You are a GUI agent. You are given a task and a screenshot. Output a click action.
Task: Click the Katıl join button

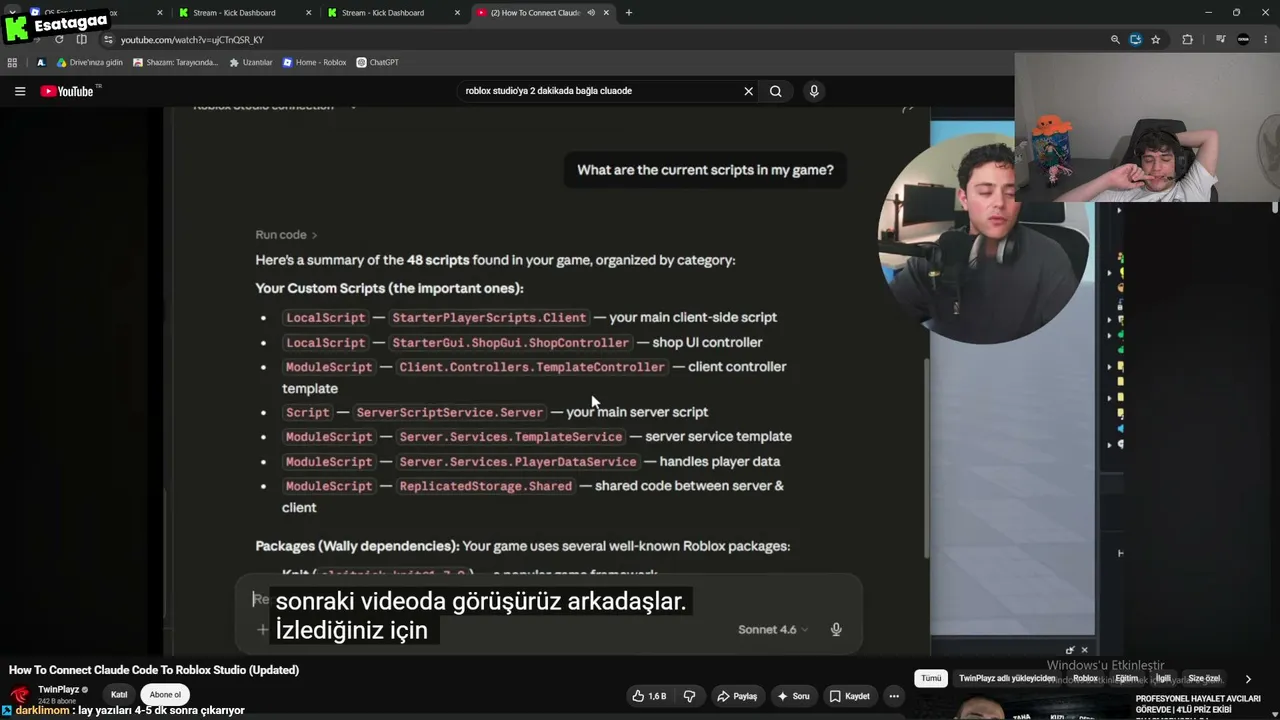click(x=119, y=695)
